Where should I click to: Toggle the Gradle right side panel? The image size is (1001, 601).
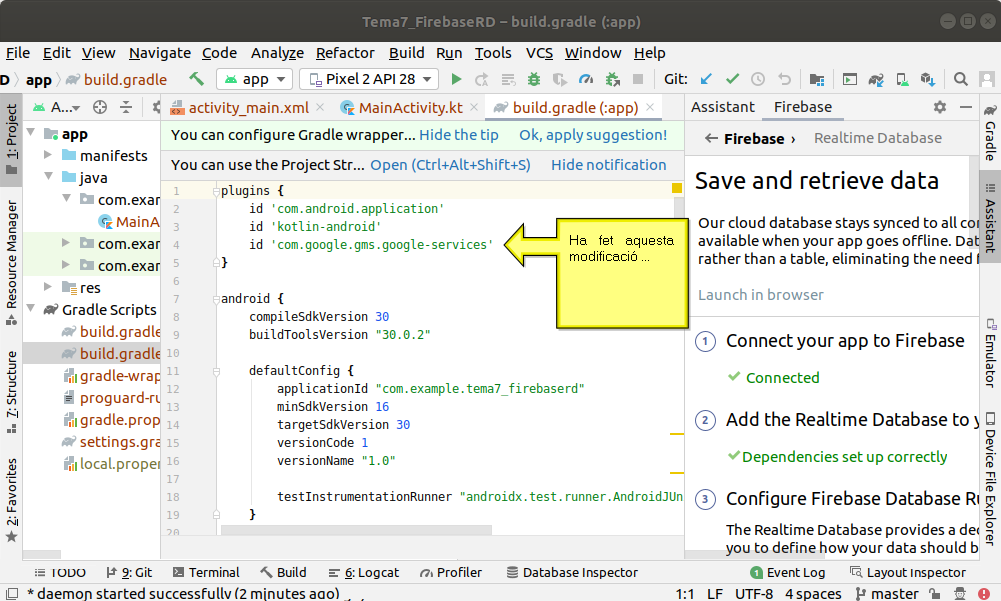(990, 132)
